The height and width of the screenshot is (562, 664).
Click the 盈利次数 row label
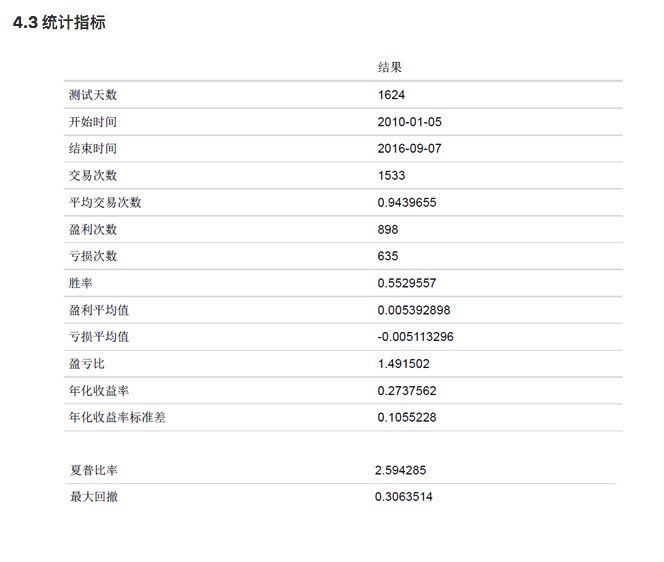tap(93, 230)
